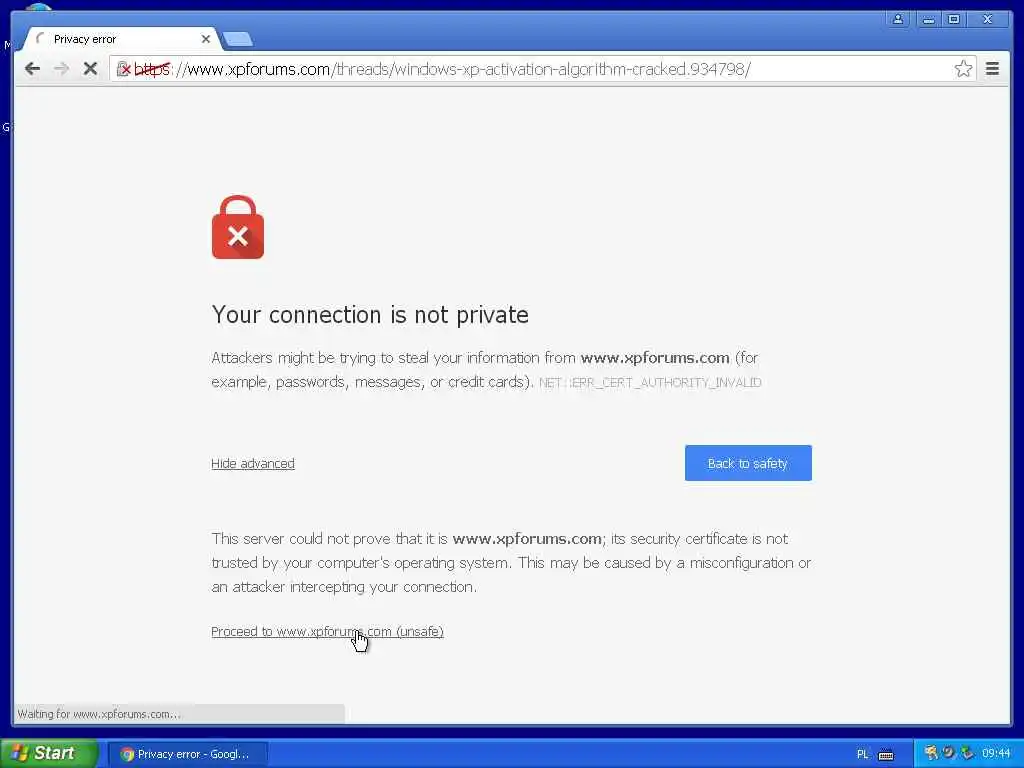1024x768 pixels.
Task: Switch to Privacy error taskbar item
Action: (x=187, y=754)
